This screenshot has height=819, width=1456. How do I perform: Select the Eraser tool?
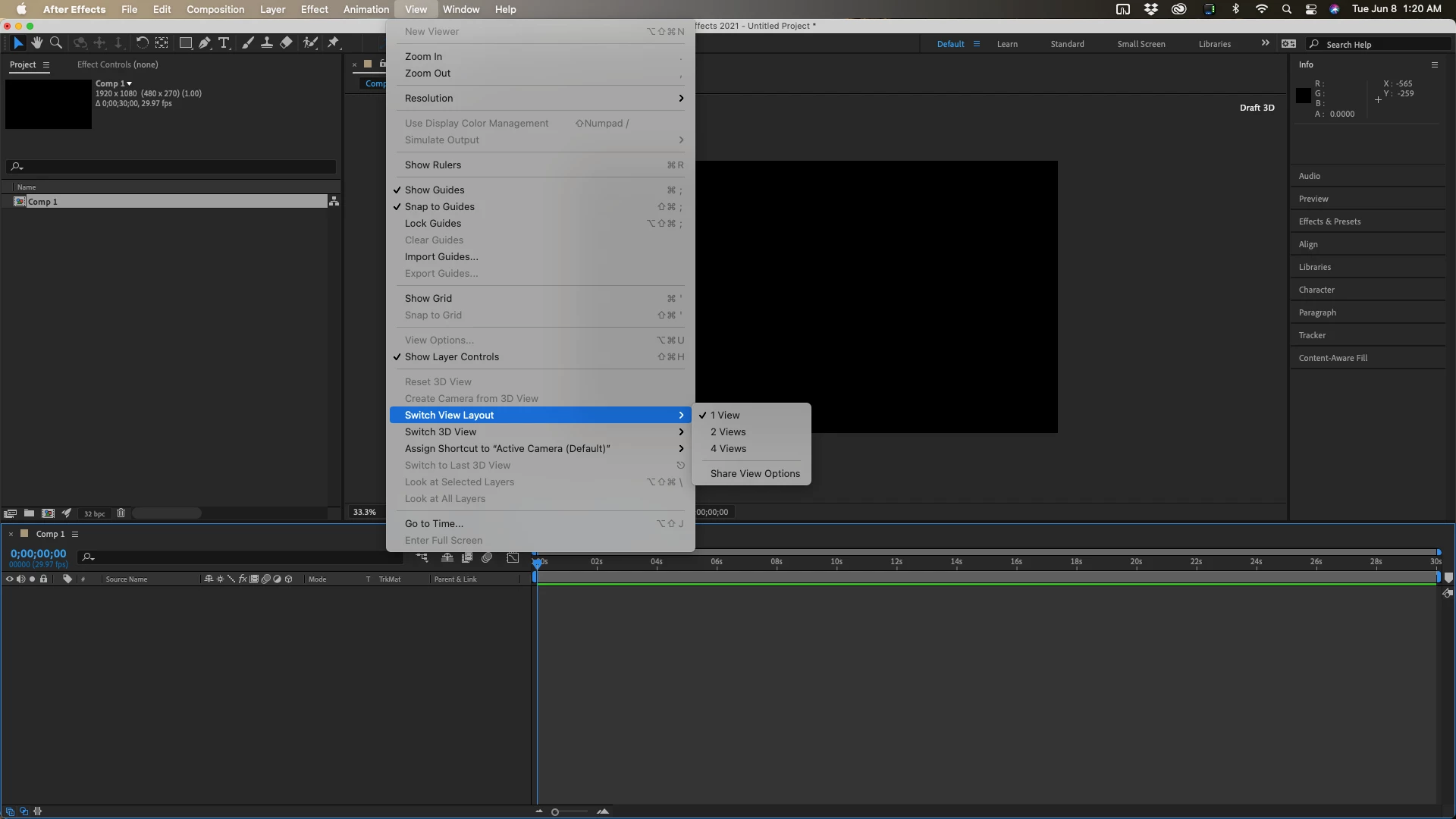pos(286,43)
